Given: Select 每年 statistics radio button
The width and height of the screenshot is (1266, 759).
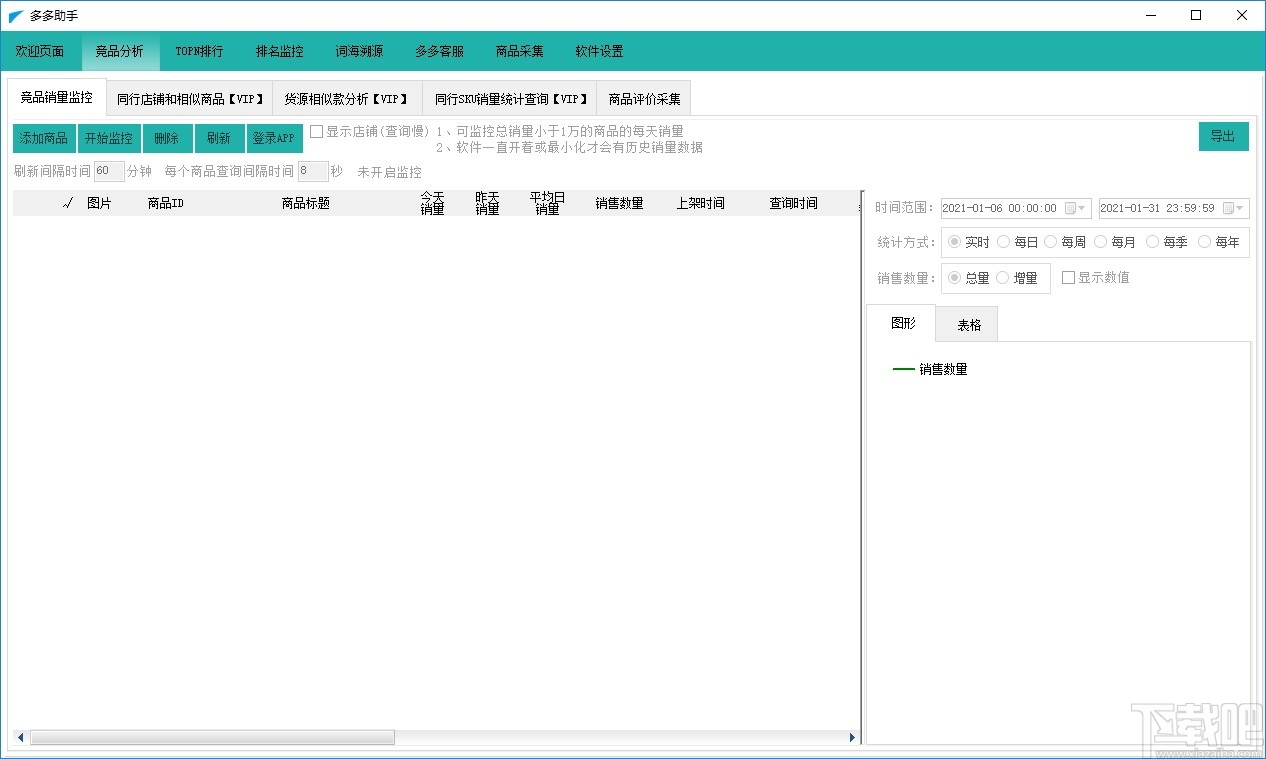Looking at the screenshot, I should [x=1204, y=242].
